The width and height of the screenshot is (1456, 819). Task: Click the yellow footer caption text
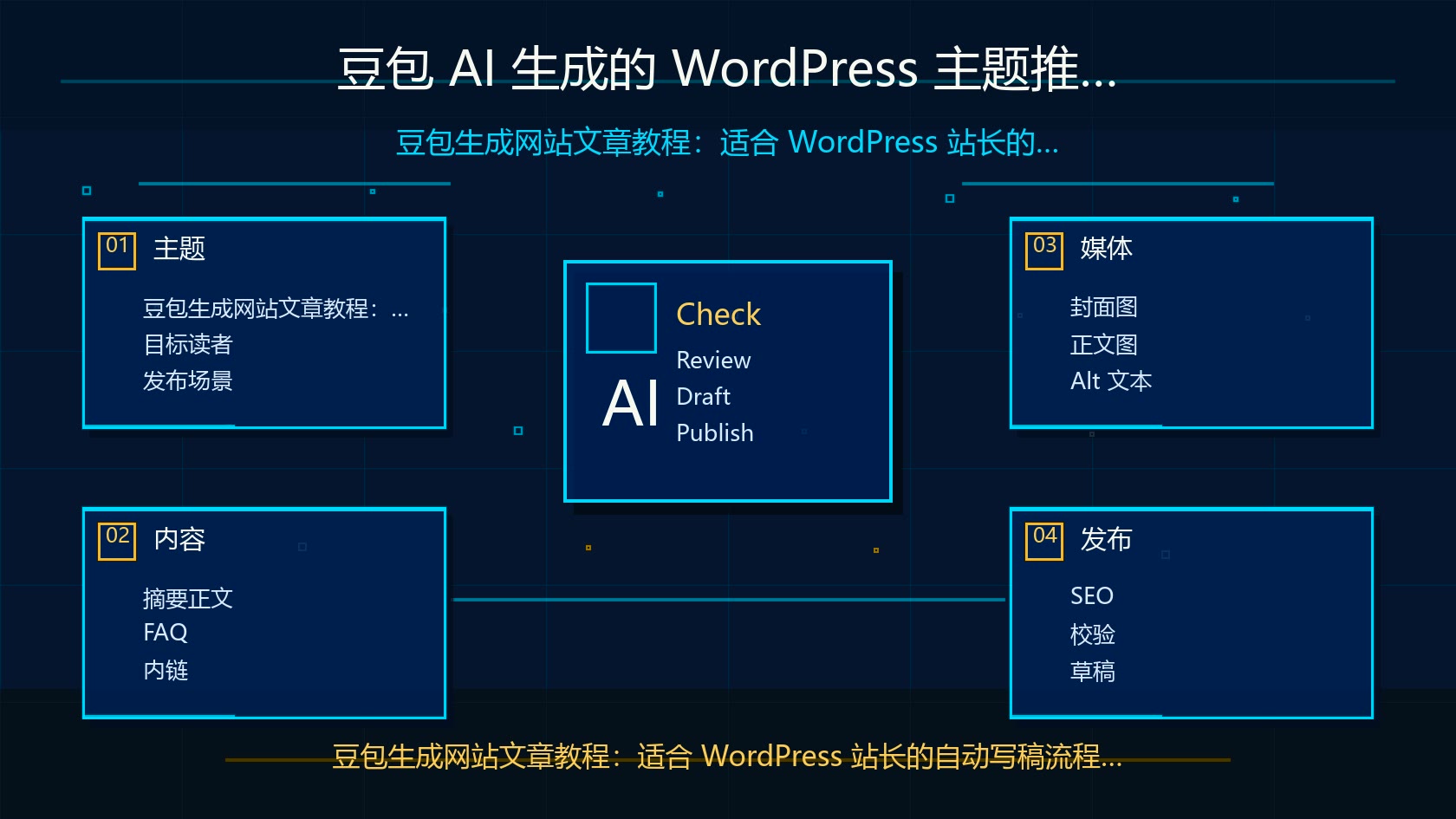(727, 757)
